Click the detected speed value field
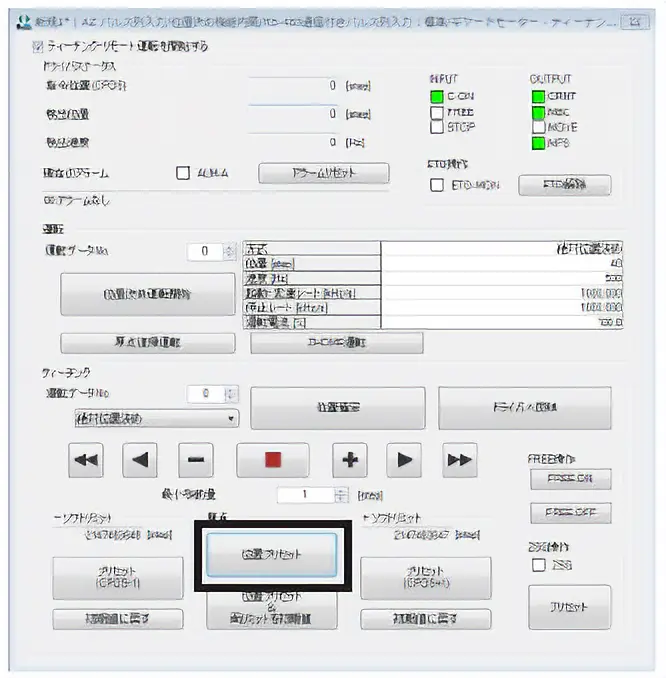Image resolution: width=666 pixels, height=678 pixels. tap(293, 142)
